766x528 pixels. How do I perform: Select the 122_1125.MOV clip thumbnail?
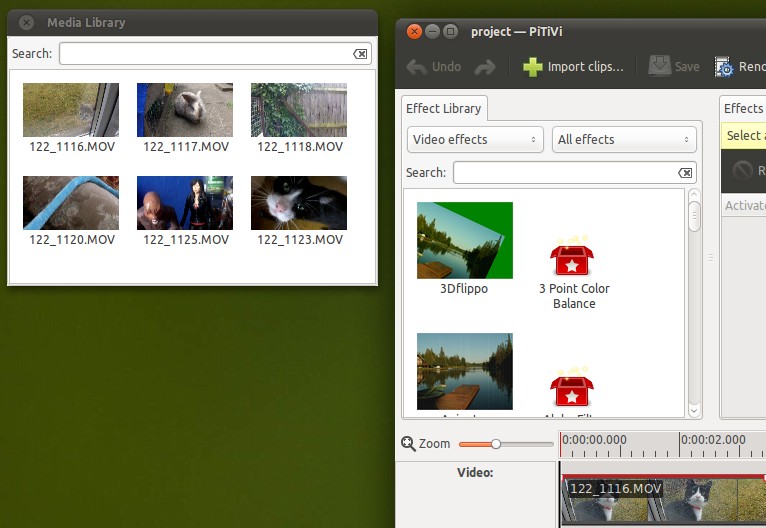(x=185, y=203)
